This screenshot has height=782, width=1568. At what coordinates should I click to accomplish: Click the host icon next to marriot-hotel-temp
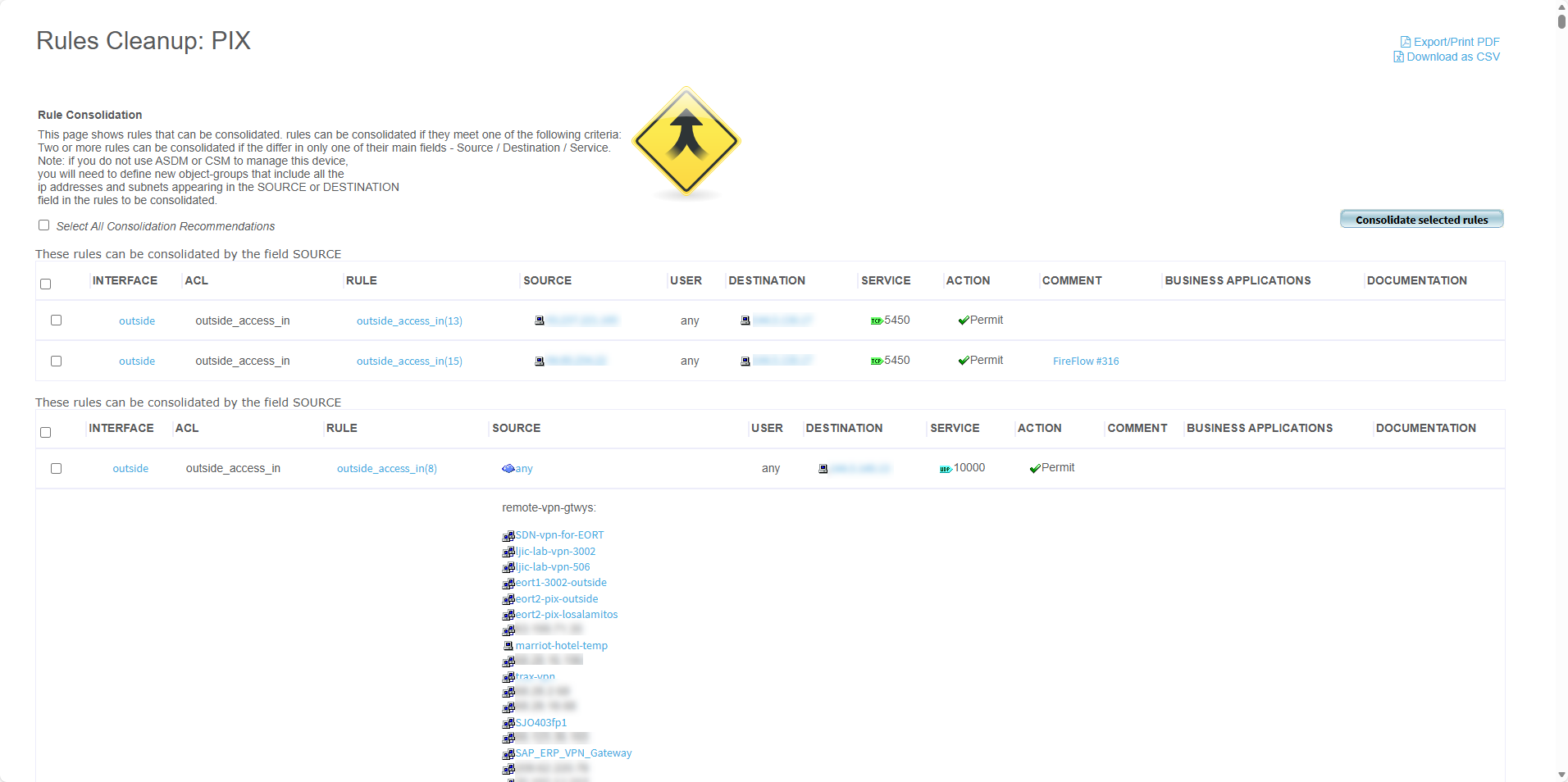508,646
